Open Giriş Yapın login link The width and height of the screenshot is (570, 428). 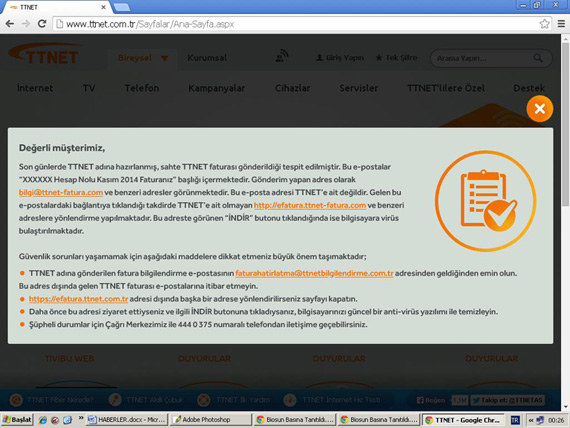340,57
